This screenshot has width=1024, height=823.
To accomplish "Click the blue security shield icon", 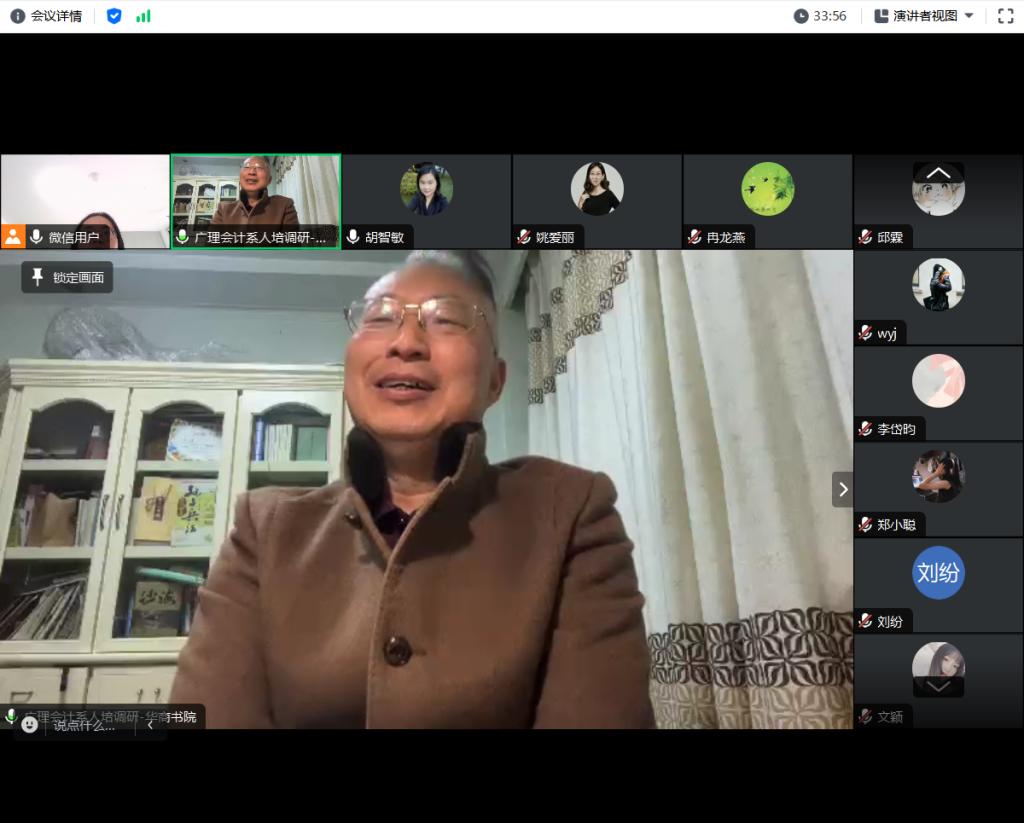I will tap(114, 16).
